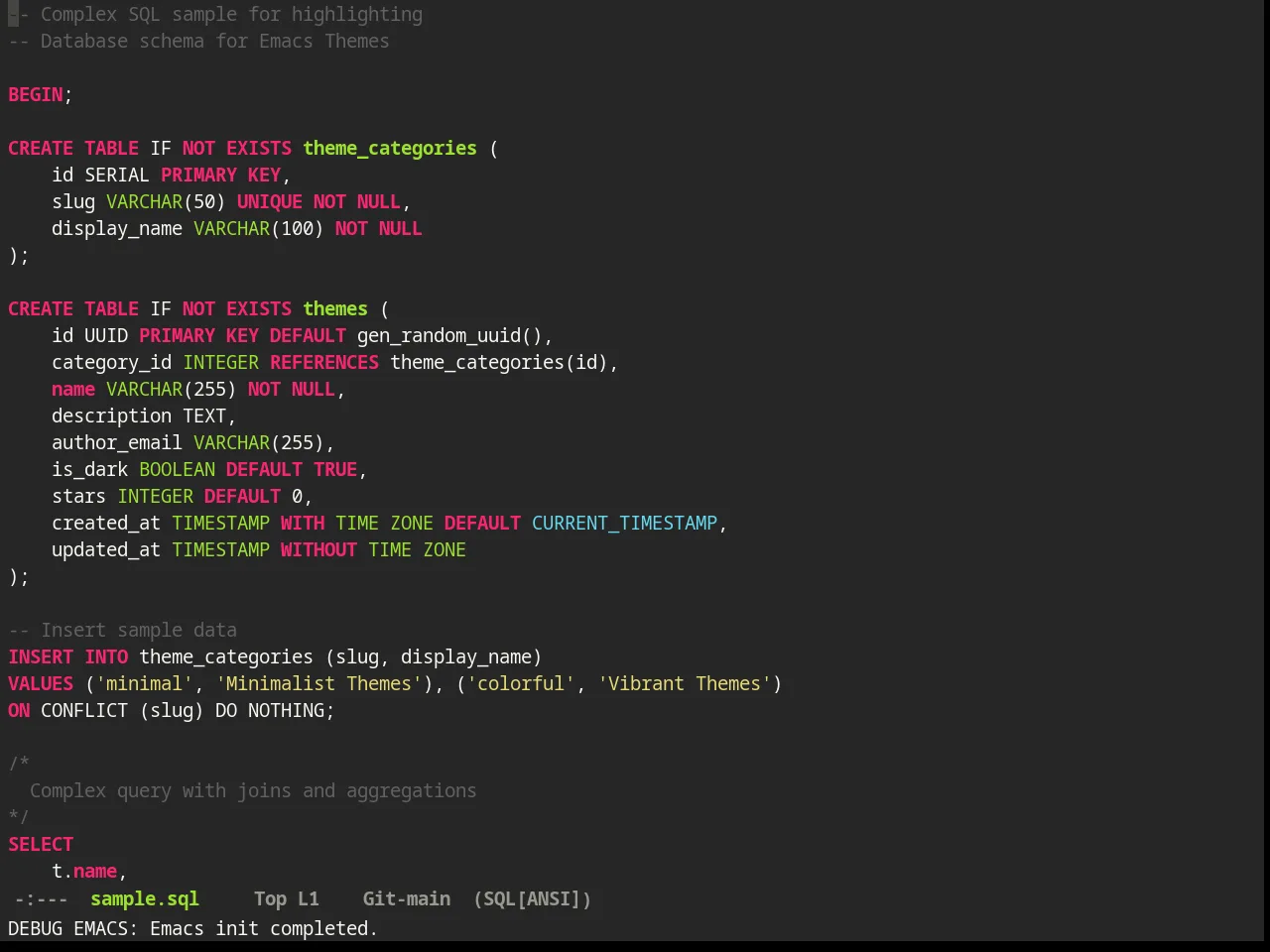Click the UUID type on themes id line
The width and height of the screenshot is (1270, 952).
point(106,336)
